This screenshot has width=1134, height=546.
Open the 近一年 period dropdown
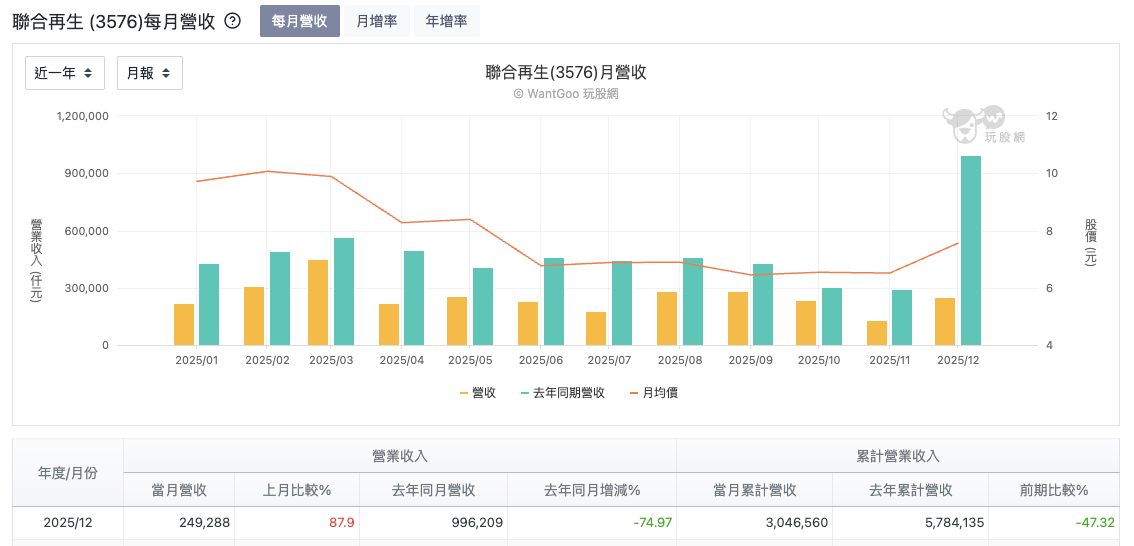65,73
